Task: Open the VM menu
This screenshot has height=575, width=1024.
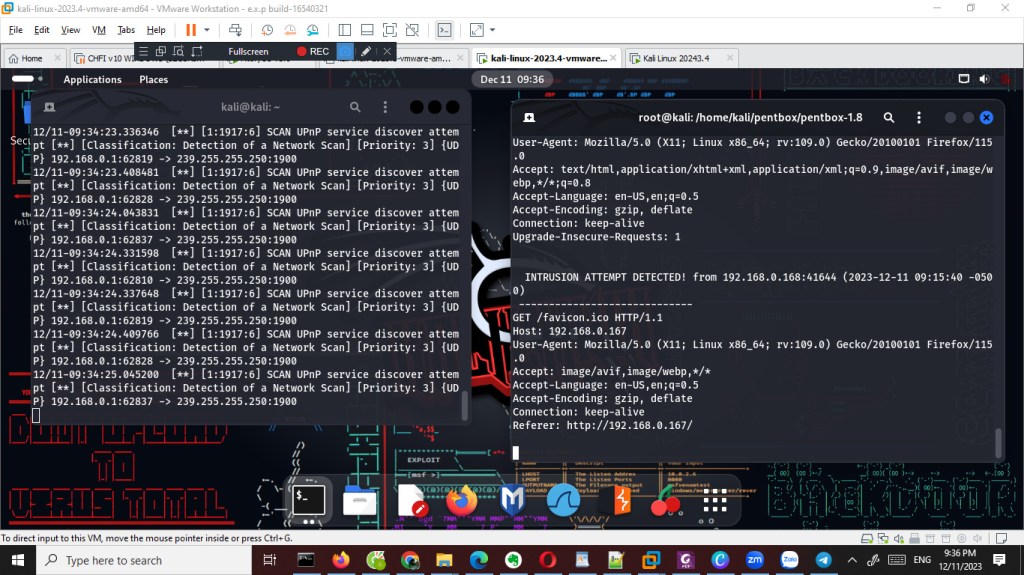Action: (99, 30)
